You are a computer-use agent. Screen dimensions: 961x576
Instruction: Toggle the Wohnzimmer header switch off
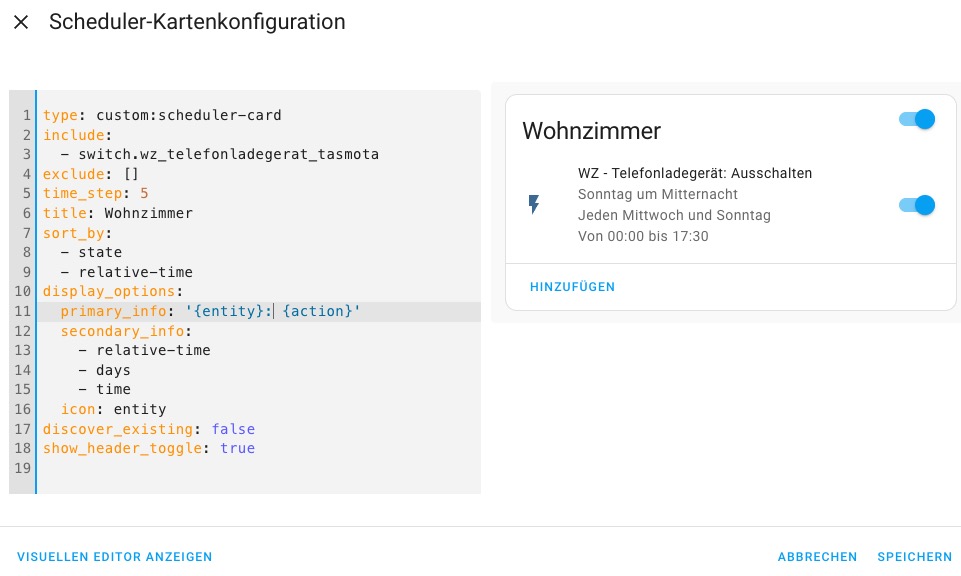point(917,119)
